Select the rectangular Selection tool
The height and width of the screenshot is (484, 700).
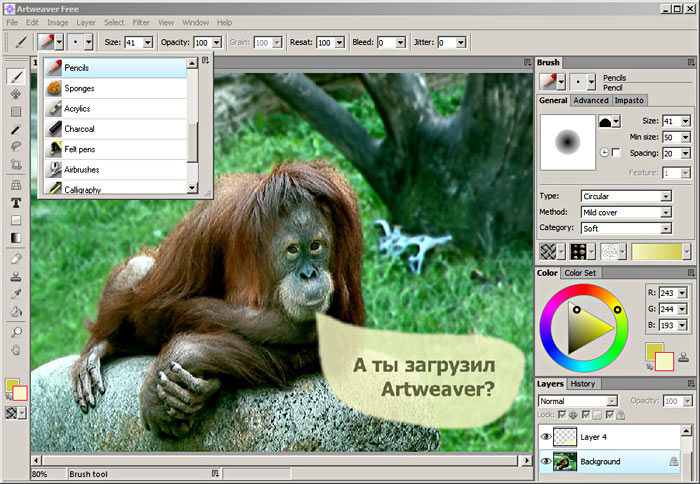point(16,112)
